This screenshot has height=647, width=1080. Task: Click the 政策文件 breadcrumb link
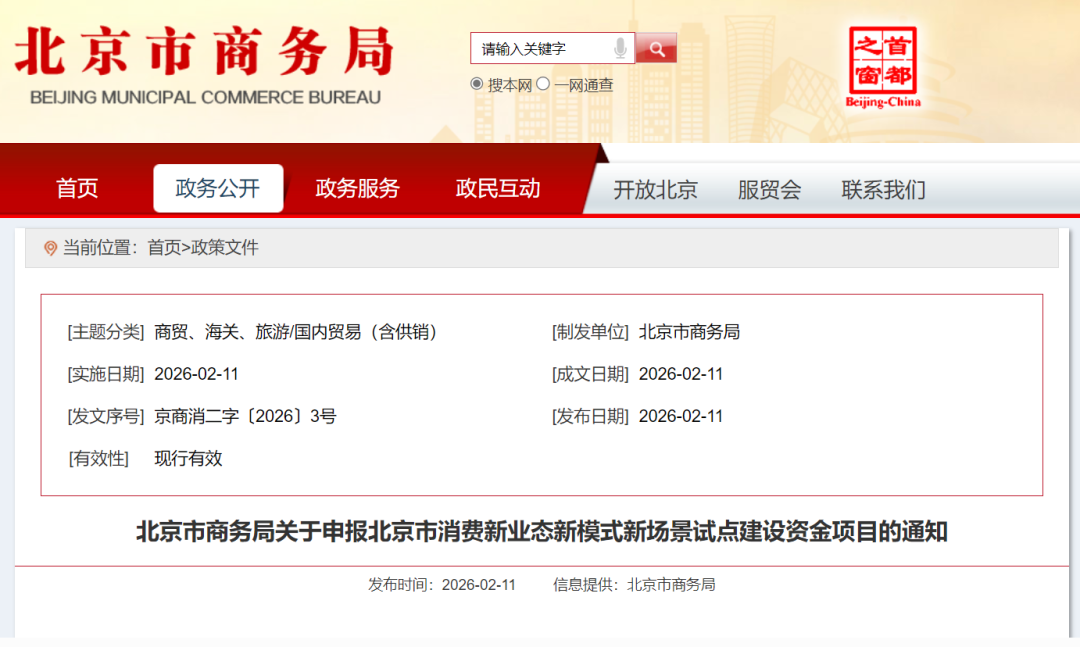click(x=228, y=247)
